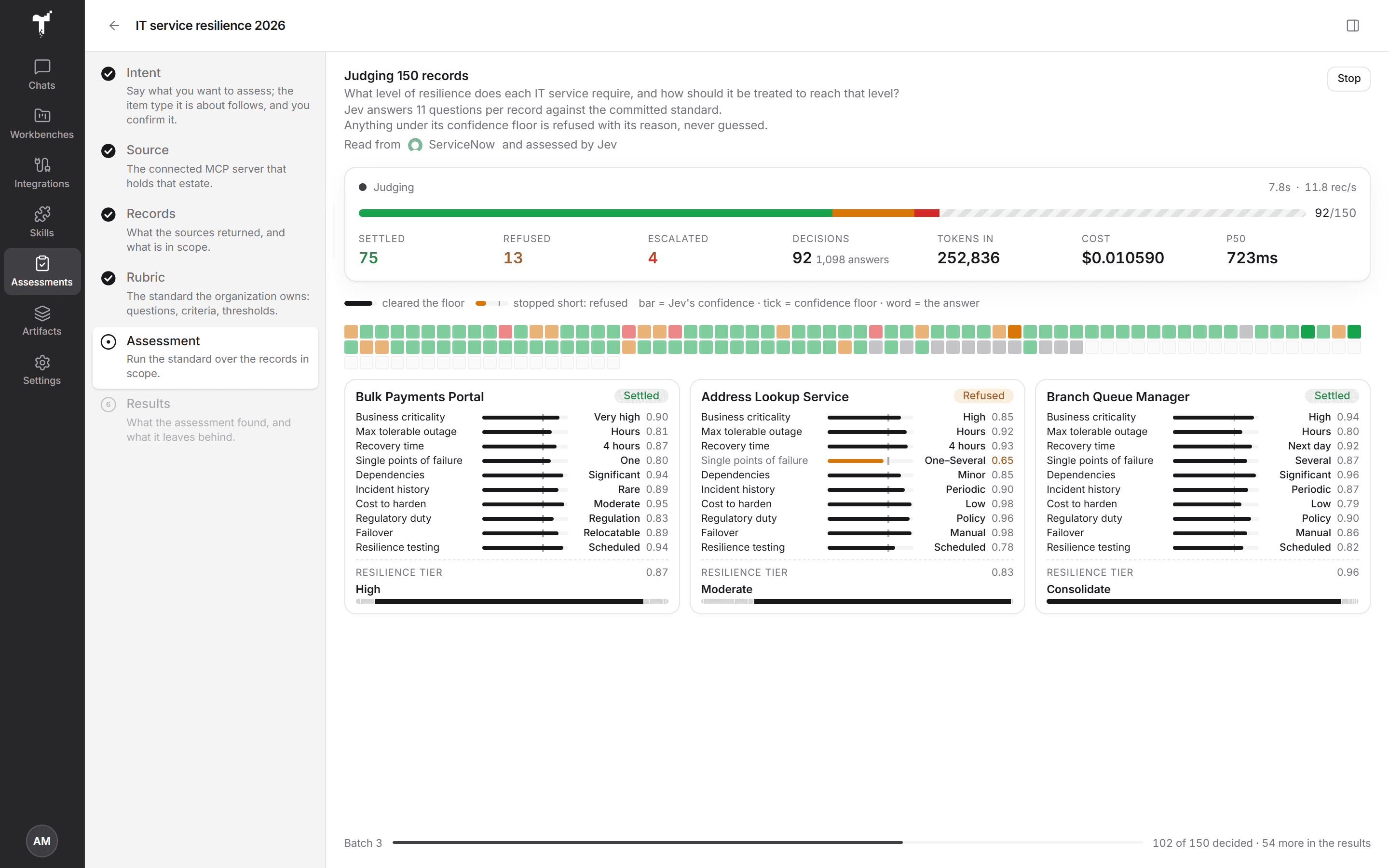The image size is (1389, 868).
Task: Click the Batch 3 progress bar
Action: pos(767,843)
